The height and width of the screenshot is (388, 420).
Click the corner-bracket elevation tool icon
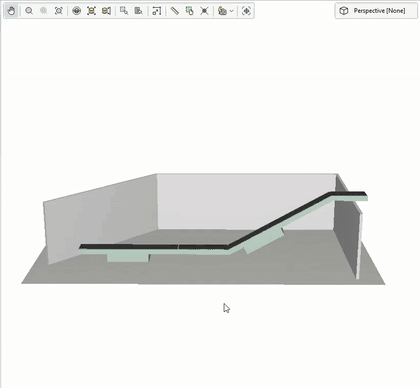pos(157,11)
